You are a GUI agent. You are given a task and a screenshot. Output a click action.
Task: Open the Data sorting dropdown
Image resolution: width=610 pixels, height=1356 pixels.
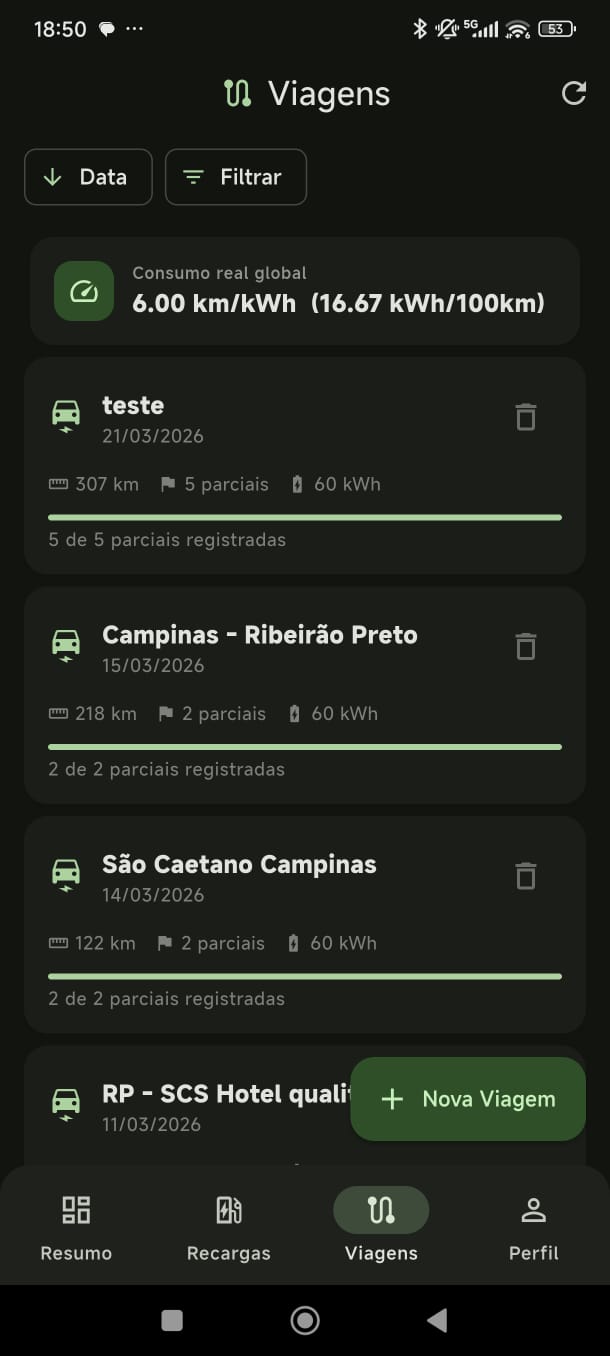click(88, 176)
